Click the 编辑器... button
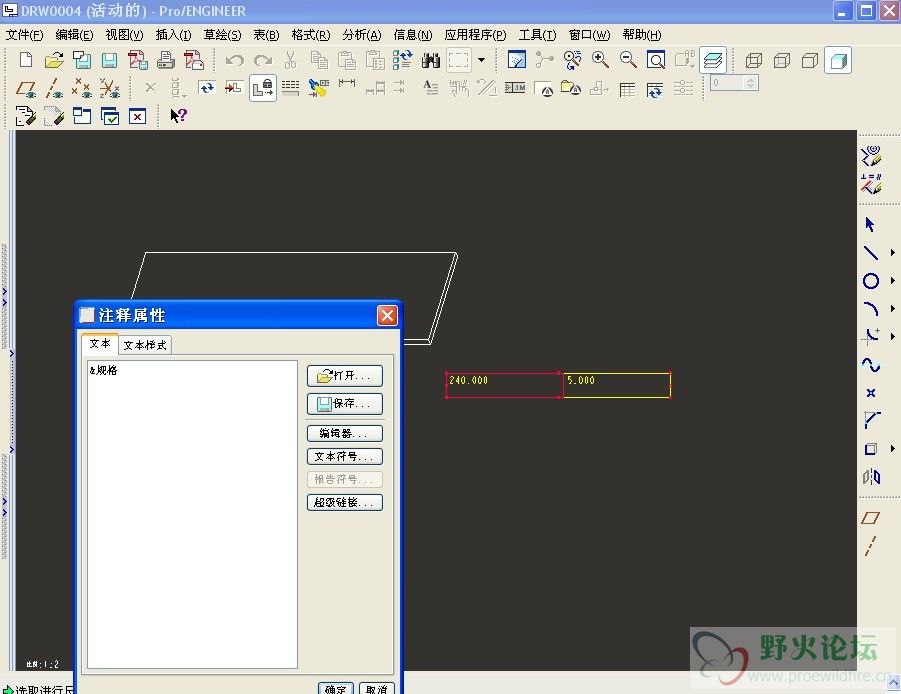The height and width of the screenshot is (694, 901). coord(344,433)
